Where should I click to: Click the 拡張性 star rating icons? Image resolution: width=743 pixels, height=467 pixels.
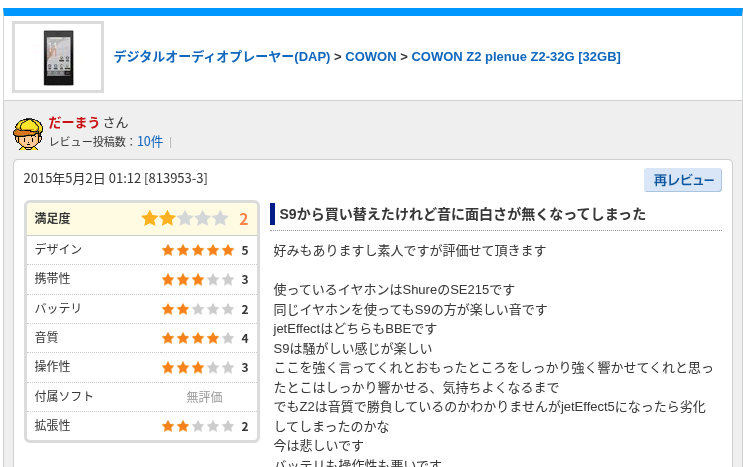tap(198, 426)
